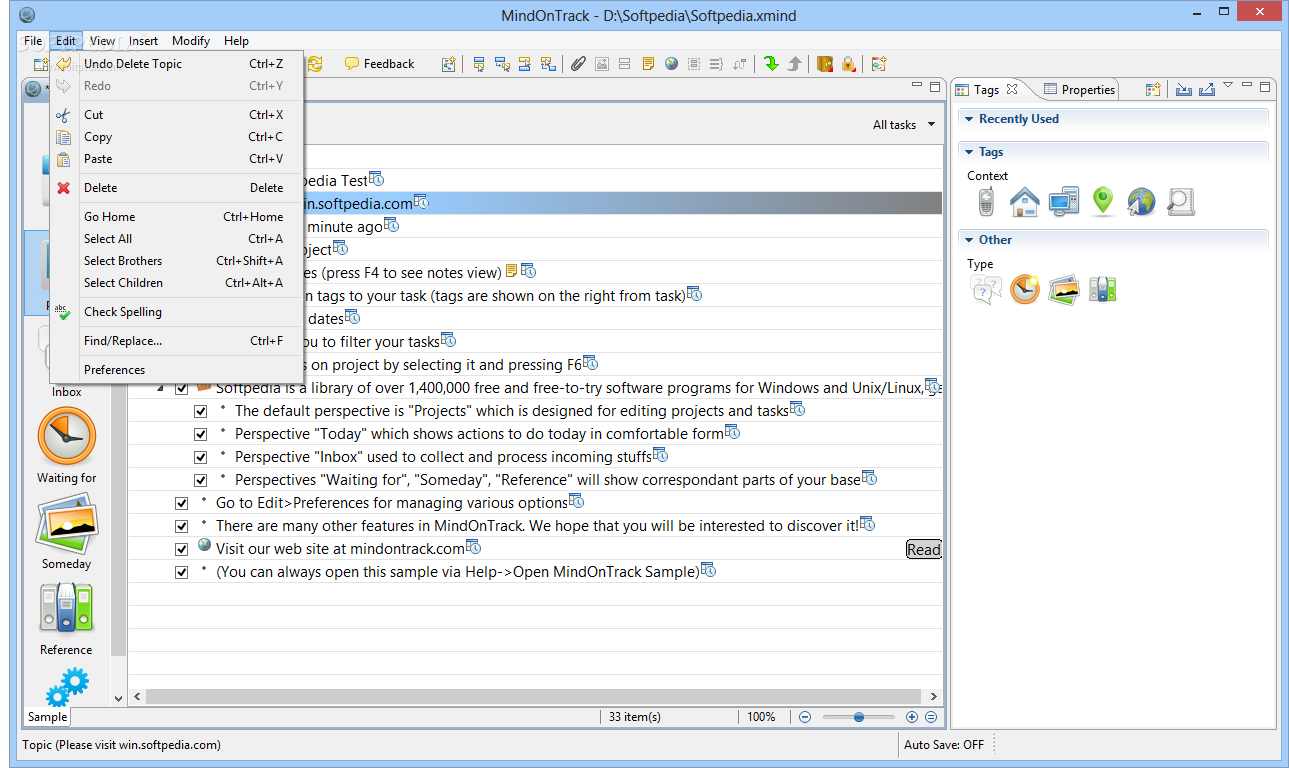Click the zoom slider handle

pyautogui.click(x=859, y=717)
